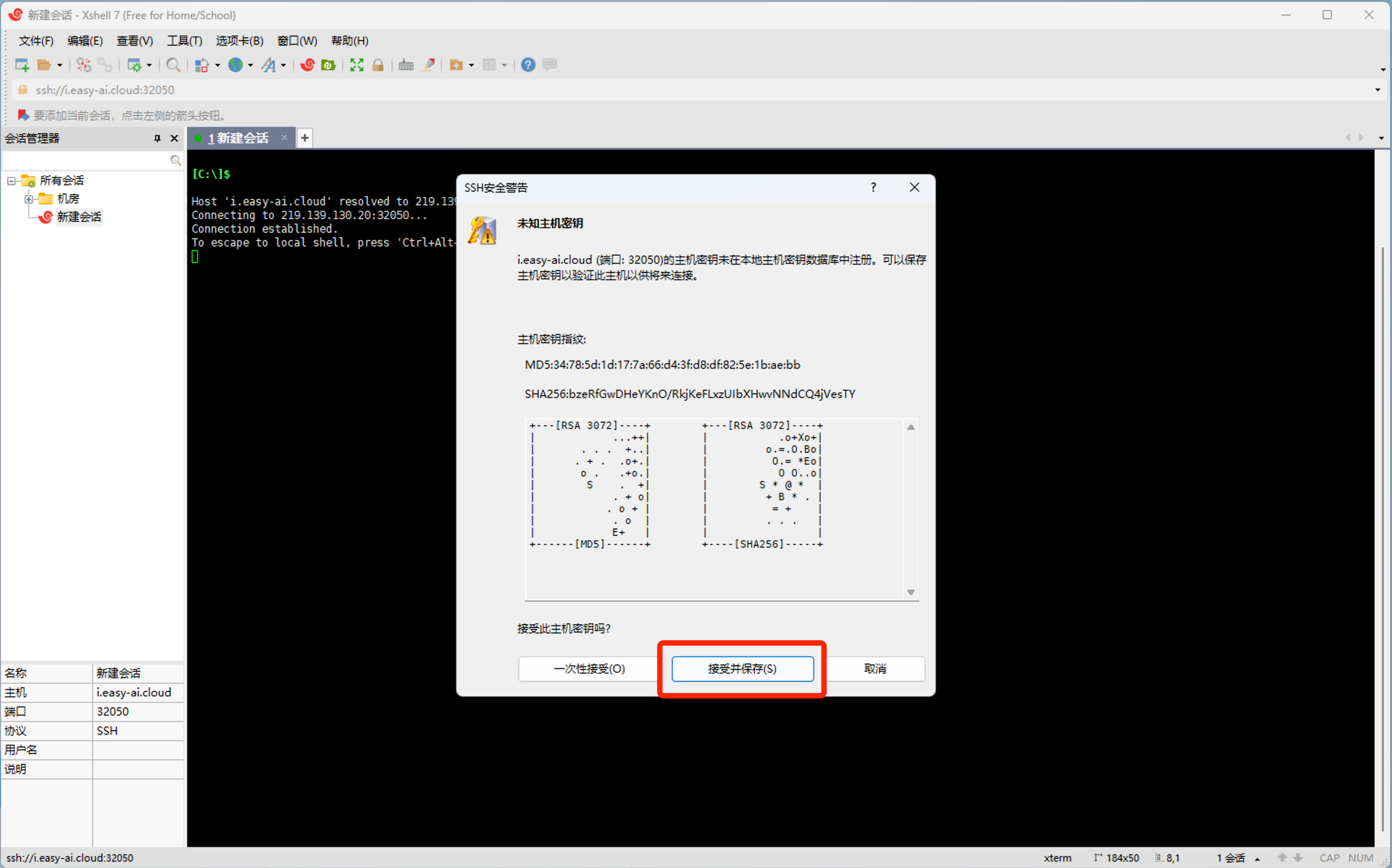Open the 工具(T) menu
Viewport: 1392px width, 868px height.
pyautogui.click(x=184, y=41)
